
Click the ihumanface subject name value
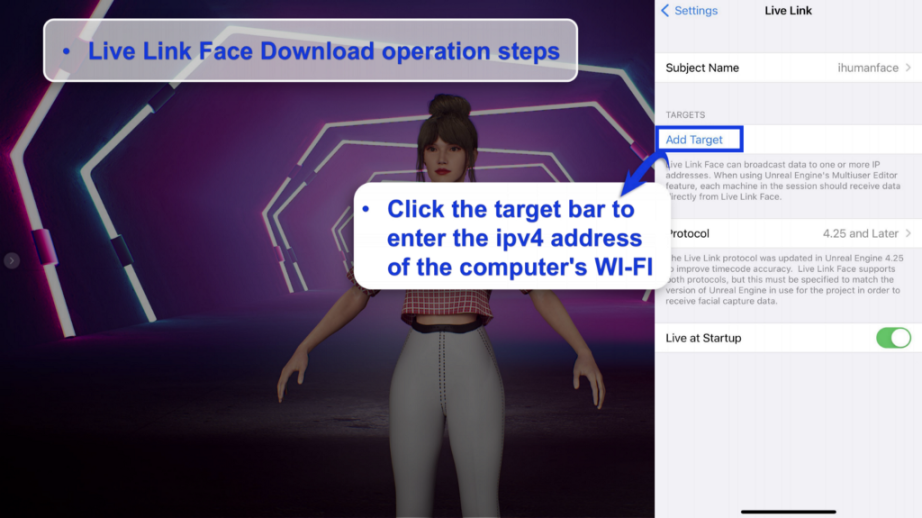867,68
